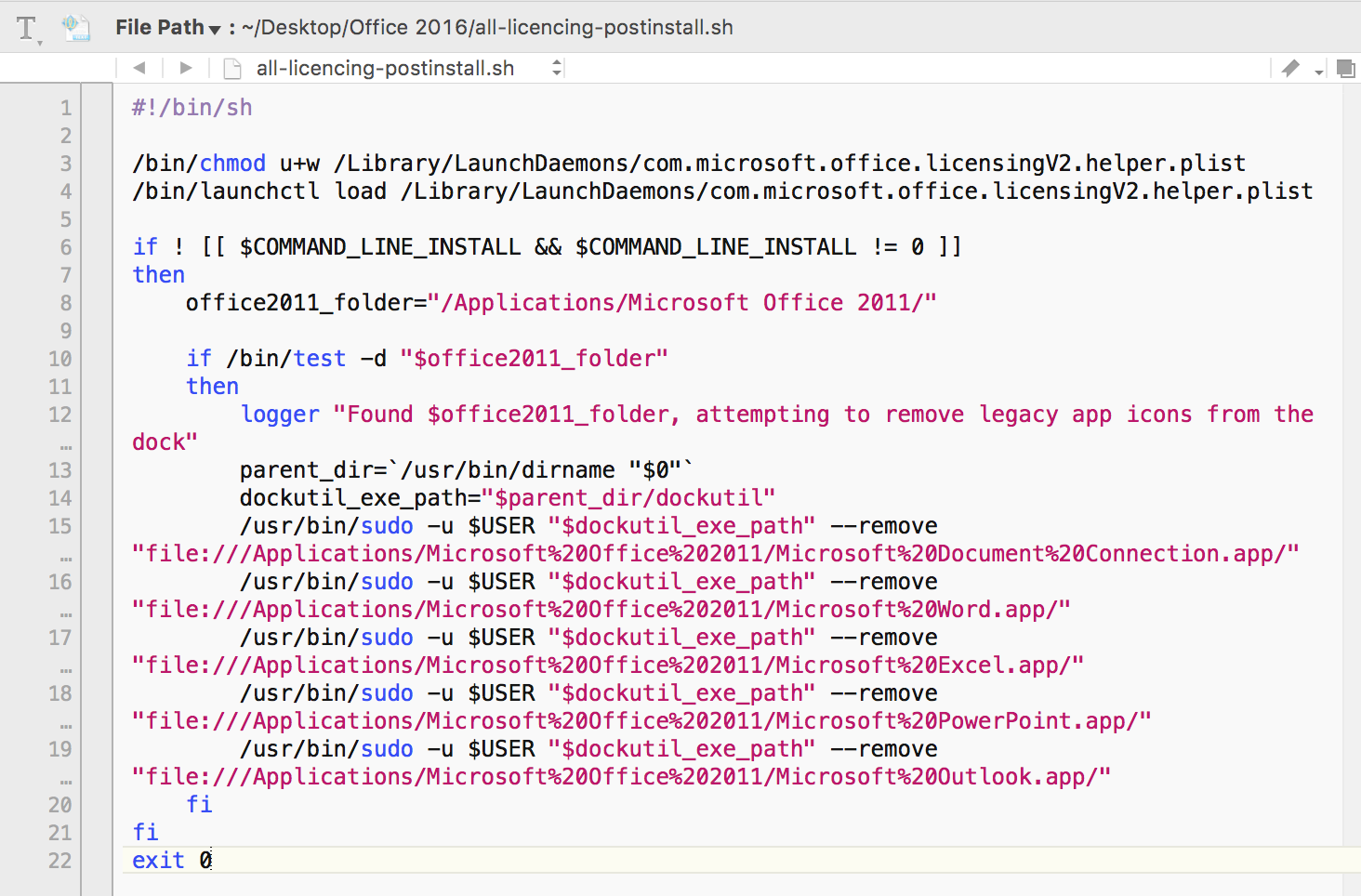Click the small page icon beside the filename

click(x=232, y=68)
